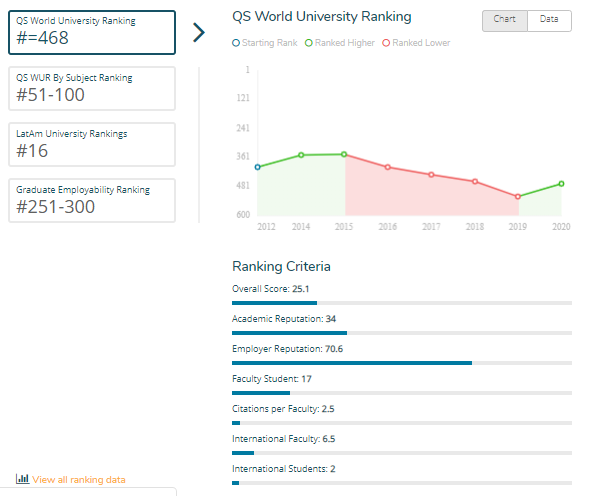Toggle the Starting Rank legend marker
This screenshot has width=589, height=496.
pyautogui.click(x=236, y=43)
